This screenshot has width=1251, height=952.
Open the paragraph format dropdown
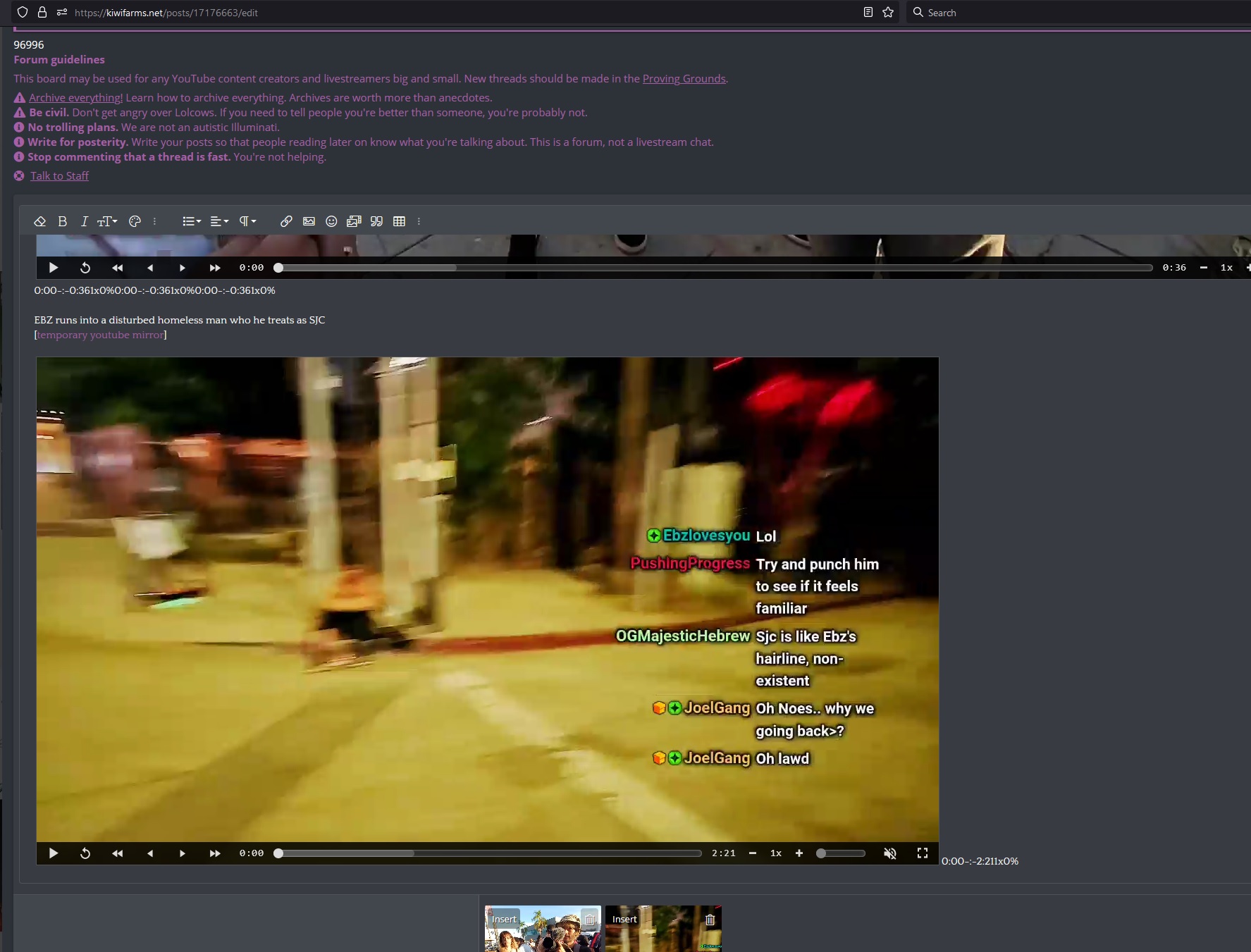click(x=247, y=221)
